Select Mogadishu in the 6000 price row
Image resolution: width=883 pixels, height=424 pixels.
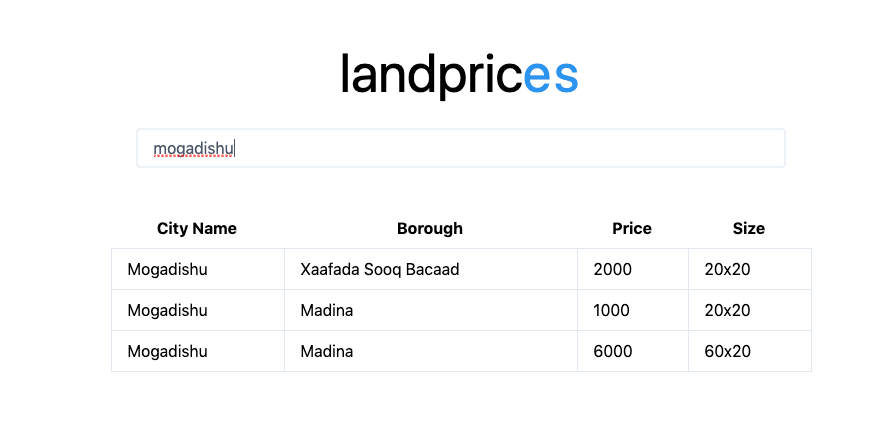point(167,351)
